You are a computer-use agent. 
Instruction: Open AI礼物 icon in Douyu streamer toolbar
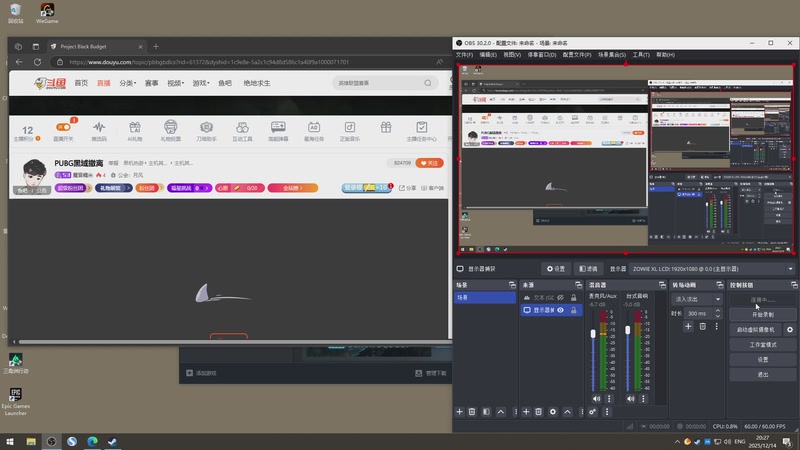[135, 131]
